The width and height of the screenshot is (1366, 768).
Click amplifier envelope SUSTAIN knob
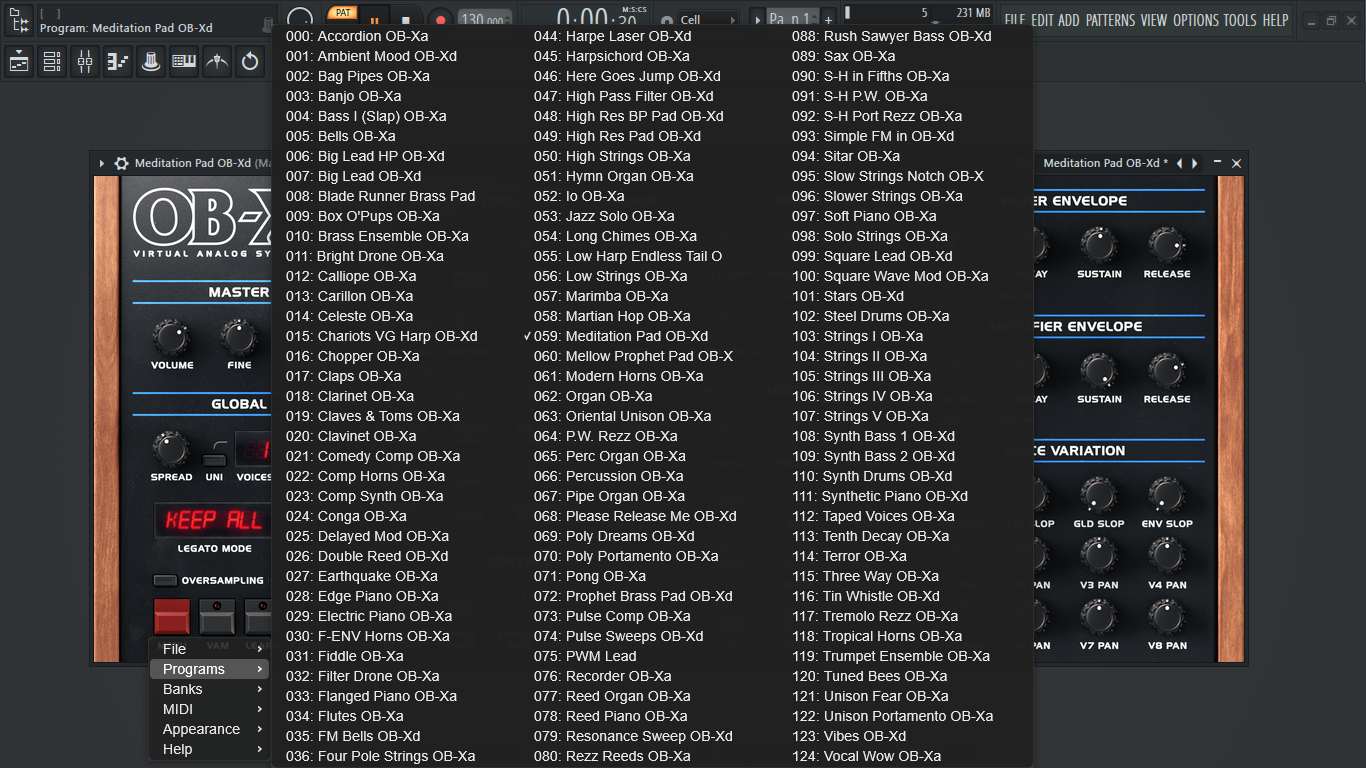pos(1099,371)
